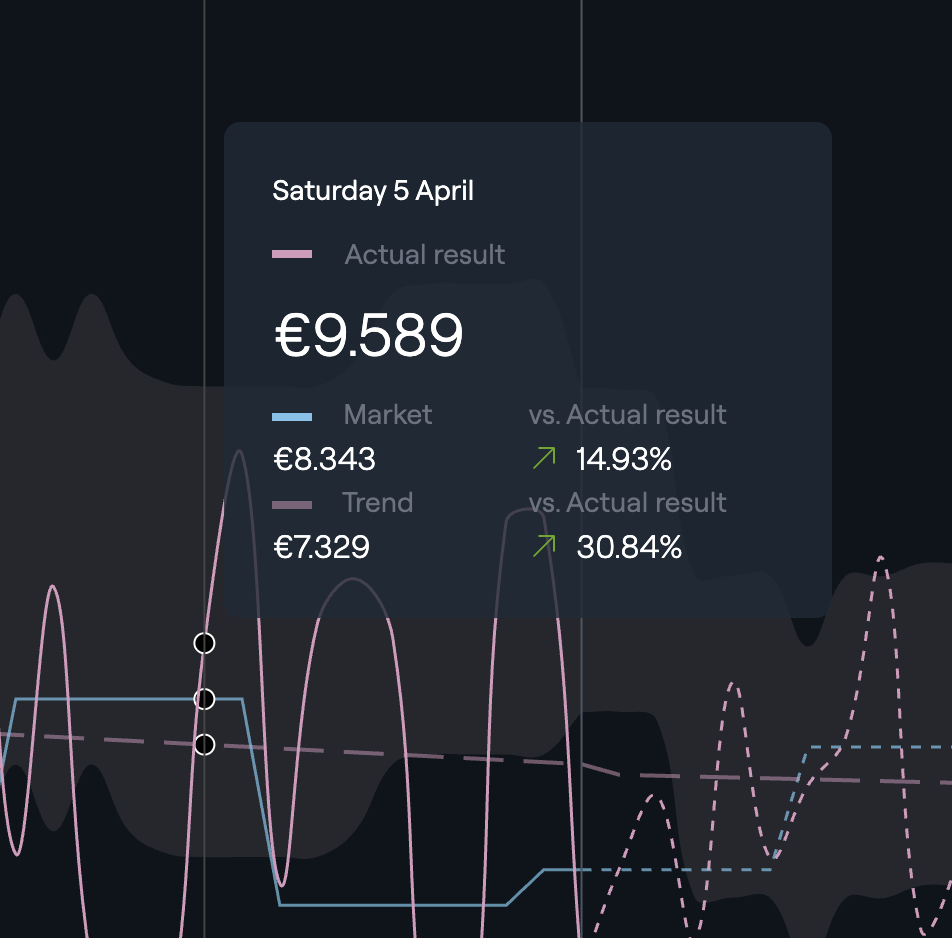Click the vs. Actual result label beside Trend

point(627,503)
